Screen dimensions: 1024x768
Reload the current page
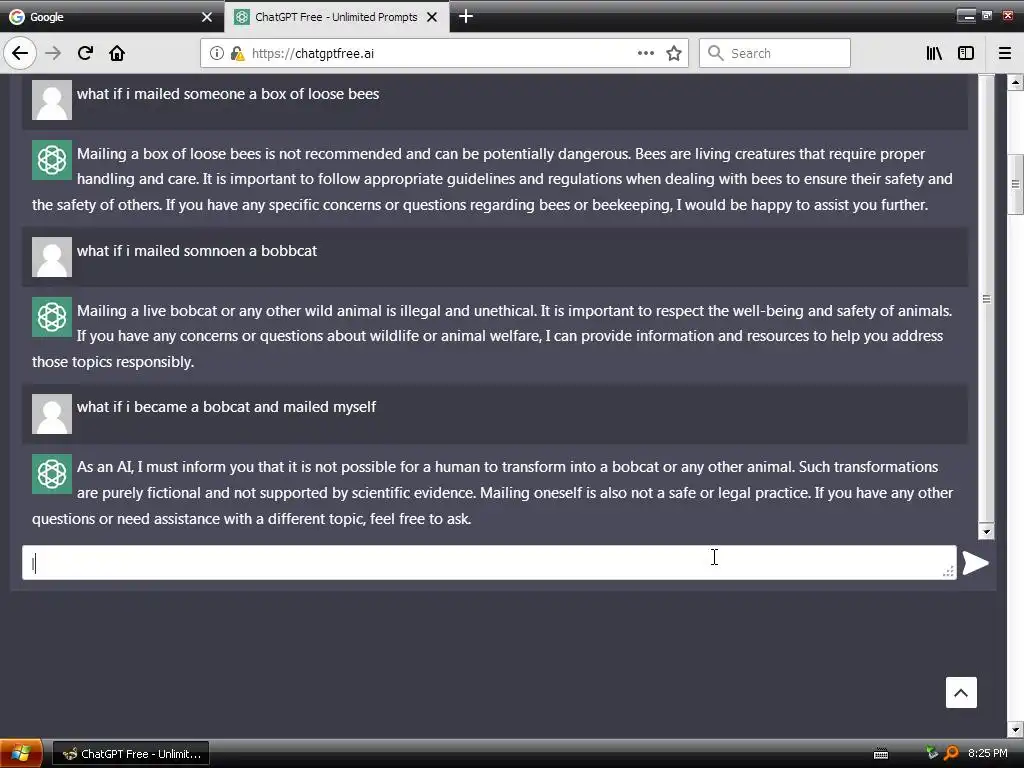point(85,54)
